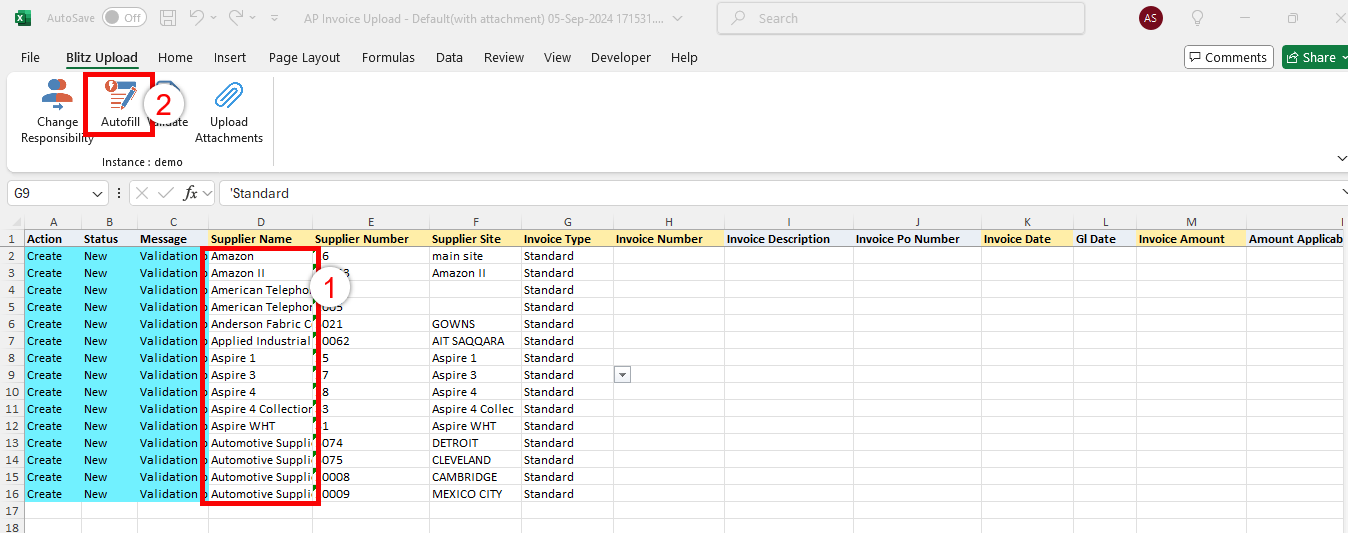Click the lightbulb icon near the avatar

[1197, 18]
